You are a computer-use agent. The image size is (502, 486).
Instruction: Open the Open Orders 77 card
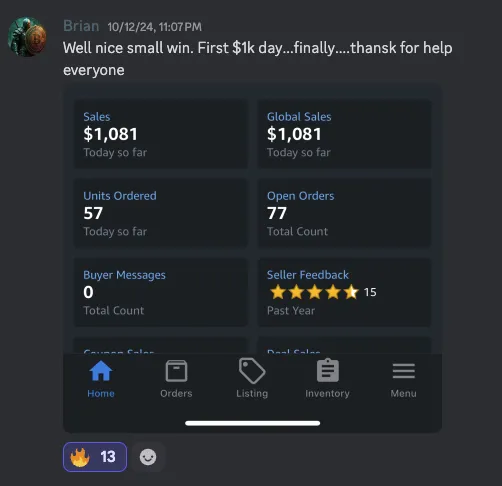coord(345,213)
